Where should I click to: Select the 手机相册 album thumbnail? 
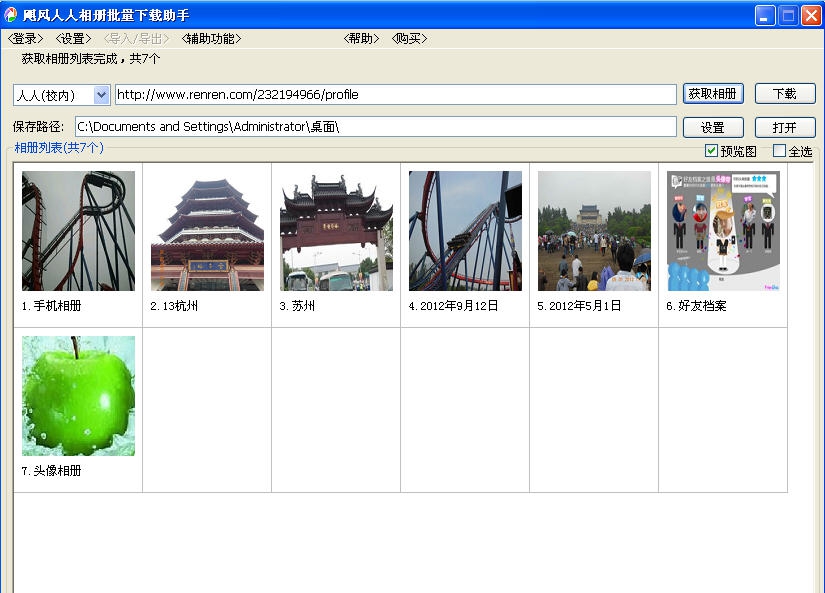coord(78,230)
